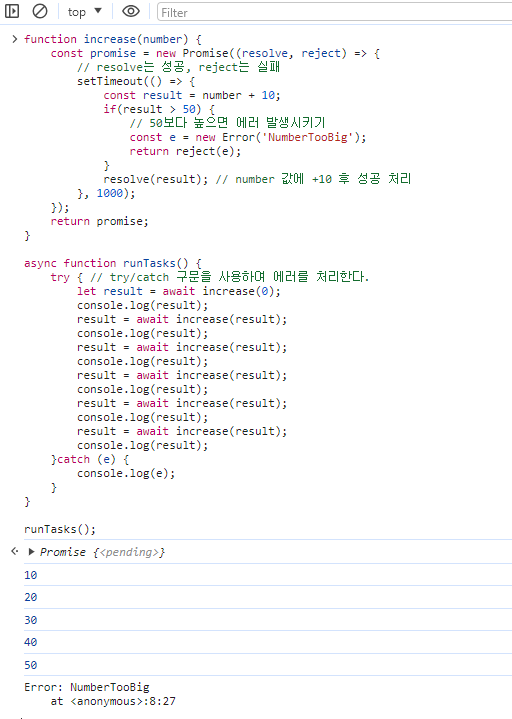Viewport: 512px width, 719px height.
Task: Create a live expression with the eye icon
Action: tap(131, 11)
